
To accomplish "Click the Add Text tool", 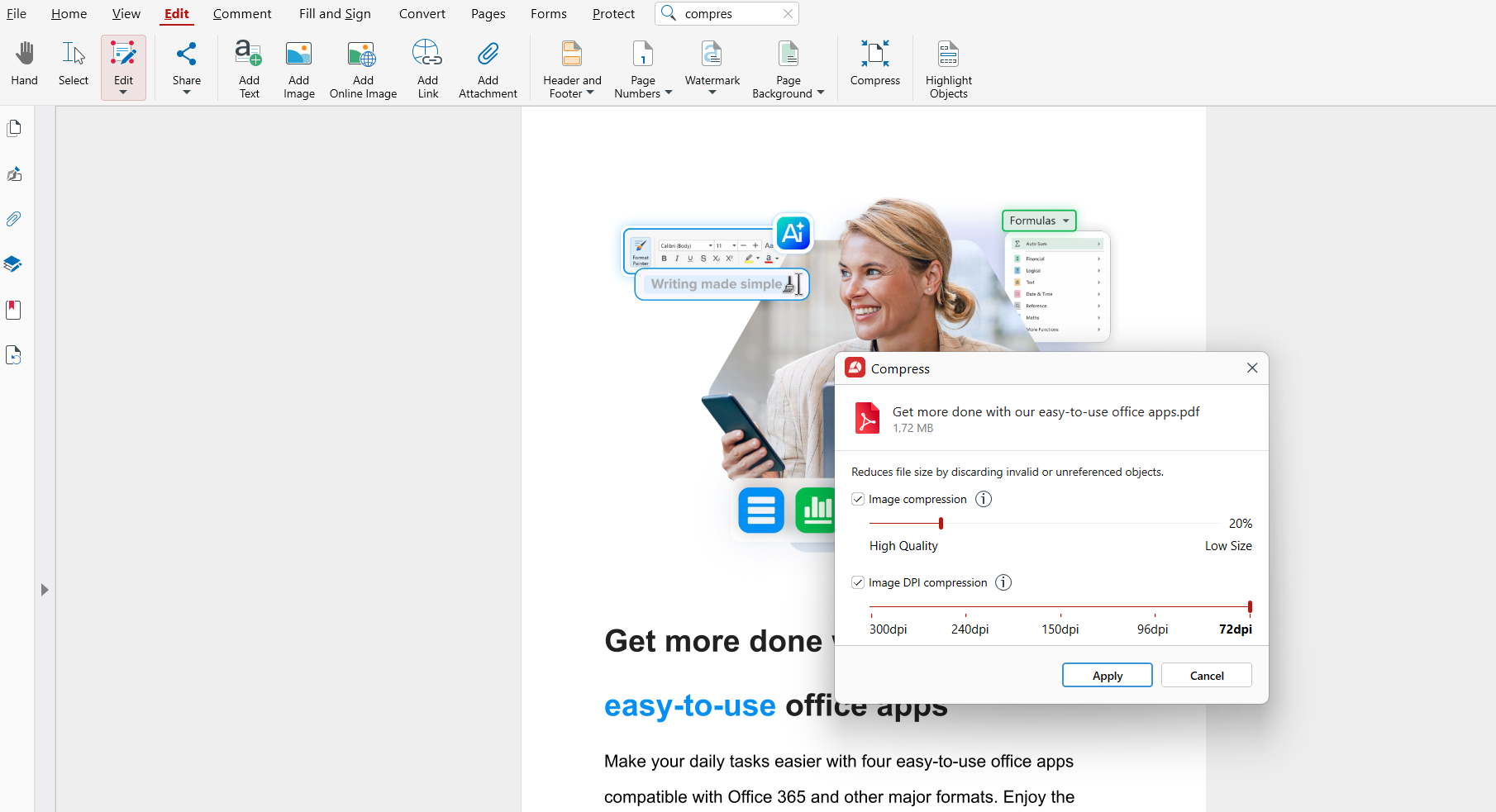I will [248, 66].
